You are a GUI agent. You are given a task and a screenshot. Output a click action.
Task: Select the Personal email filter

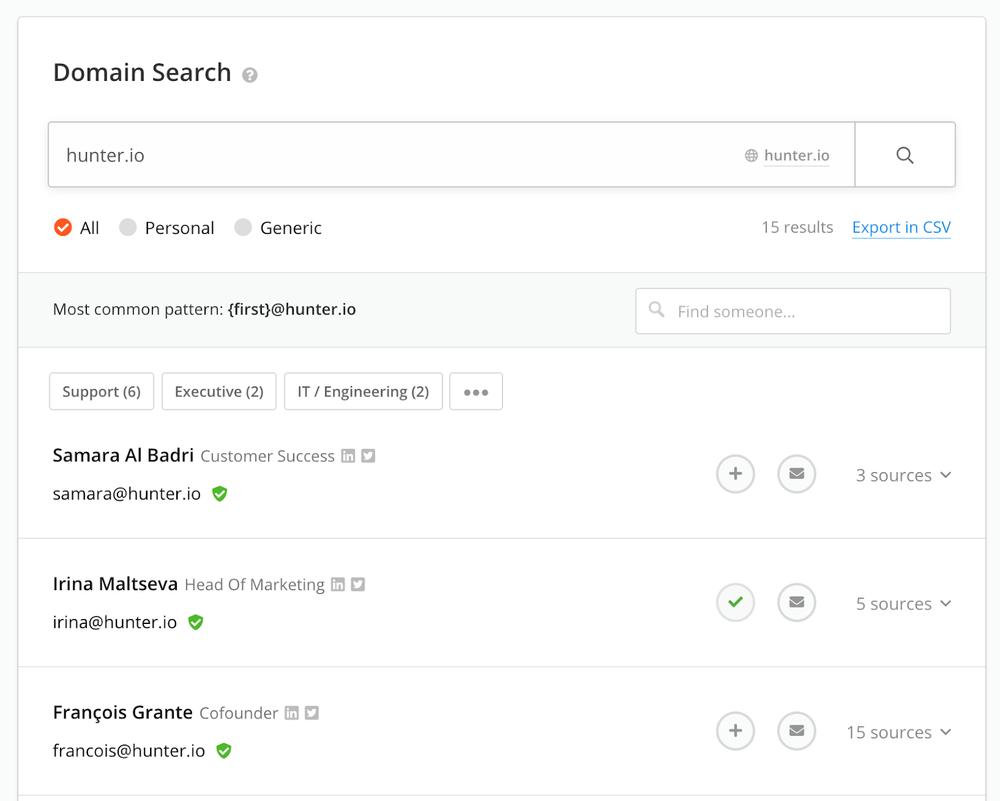(x=128, y=227)
